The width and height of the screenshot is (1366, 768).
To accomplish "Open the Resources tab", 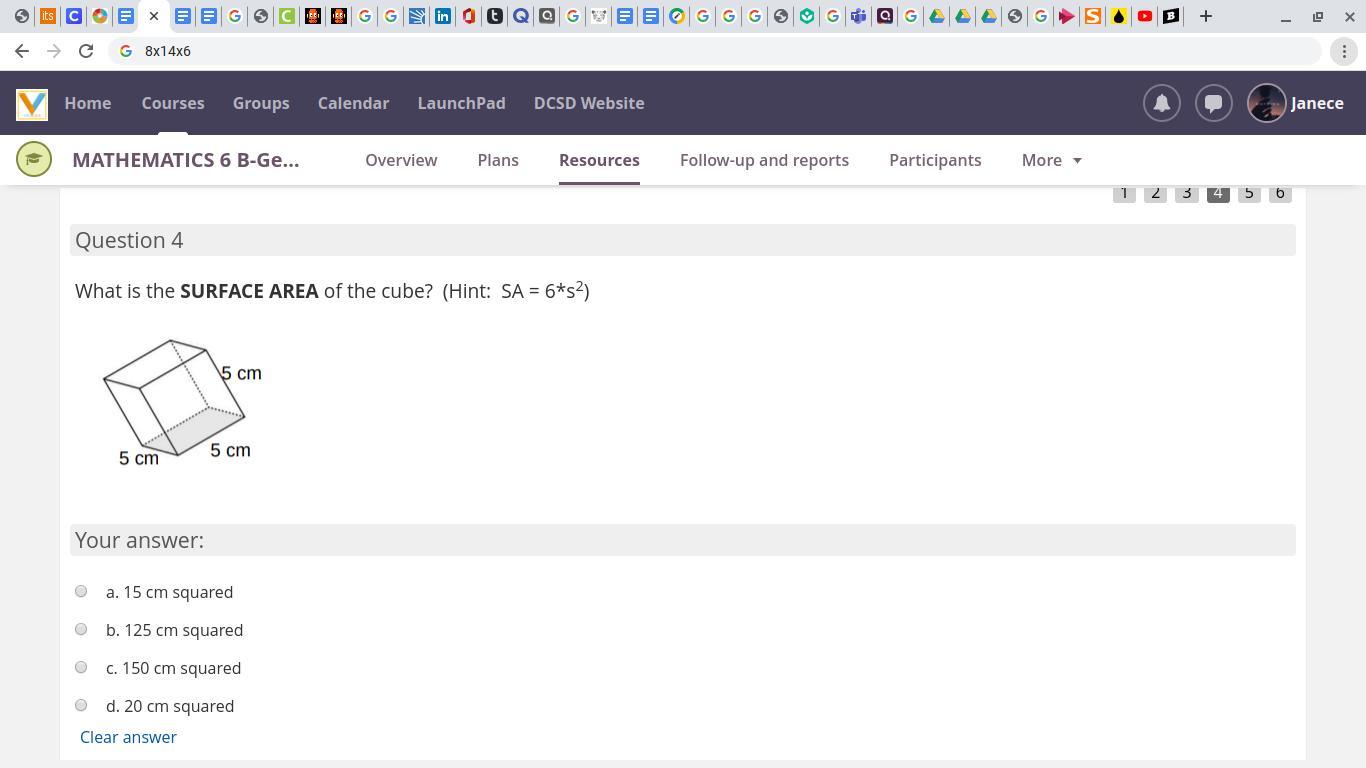I will tap(599, 160).
